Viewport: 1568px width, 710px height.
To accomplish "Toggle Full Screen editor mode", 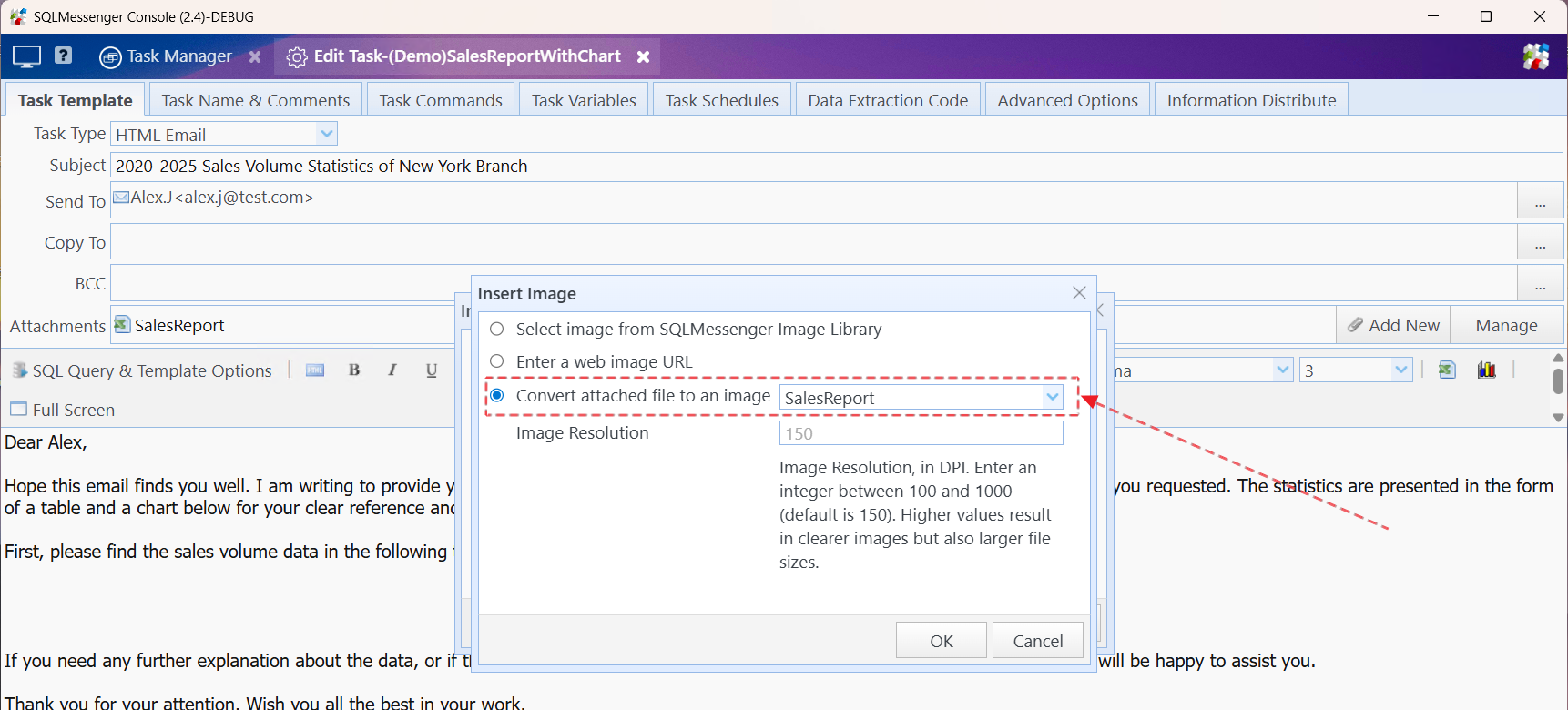I will tap(63, 410).
